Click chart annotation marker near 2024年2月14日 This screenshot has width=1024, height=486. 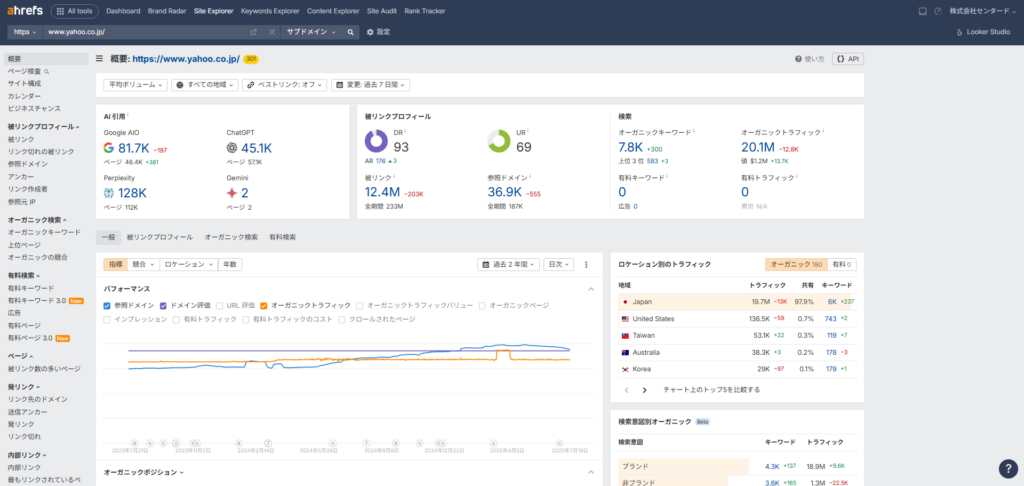click(268, 443)
